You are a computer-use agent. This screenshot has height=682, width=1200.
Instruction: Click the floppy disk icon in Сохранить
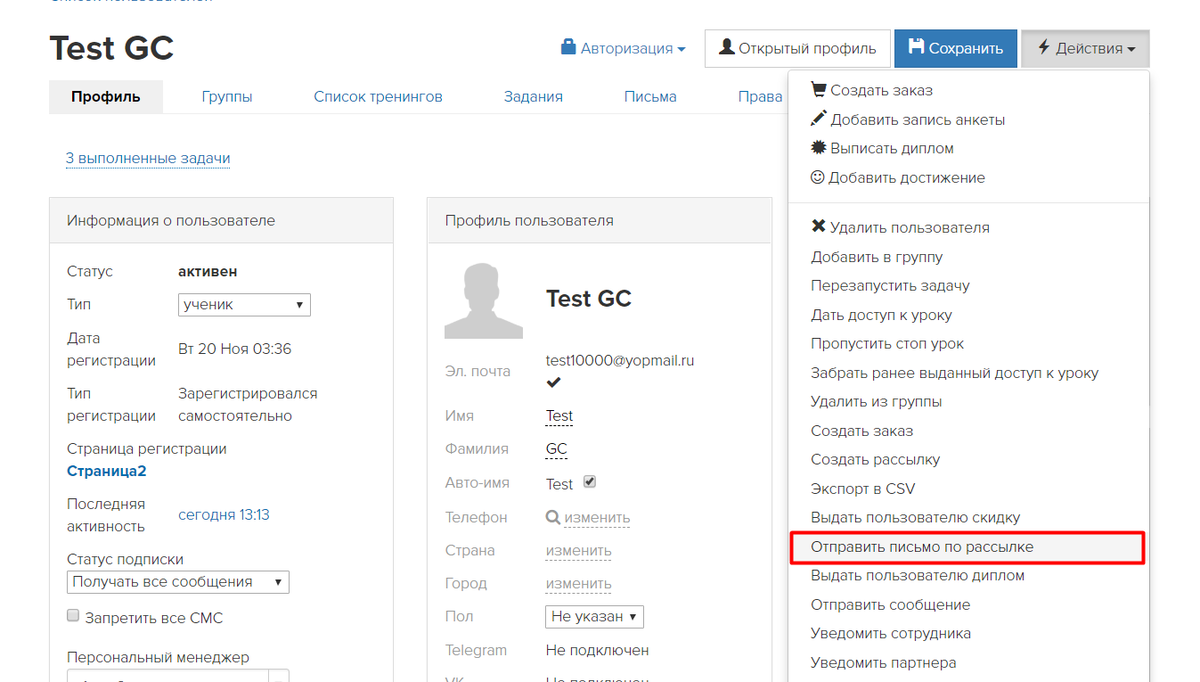[916, 48]
